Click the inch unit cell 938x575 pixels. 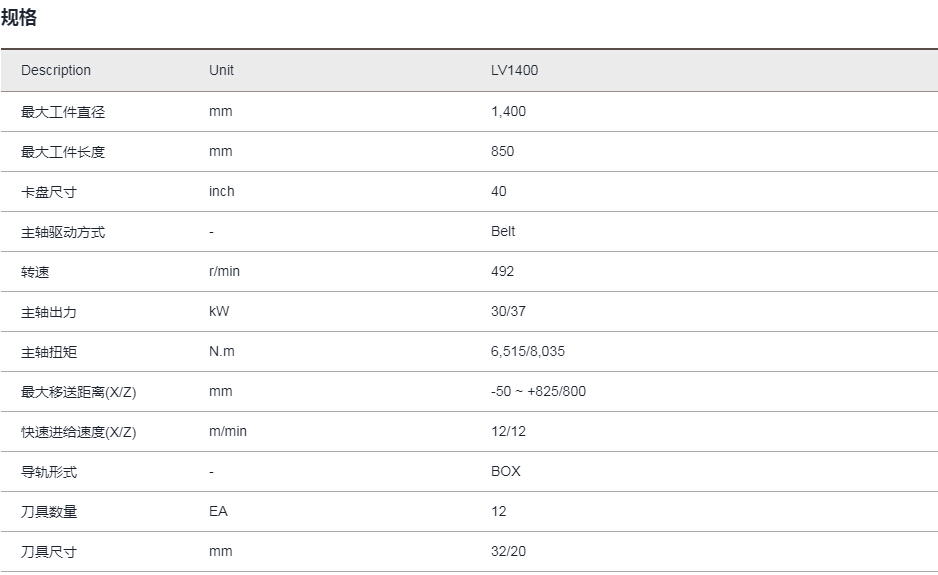(x=221, y=192)
